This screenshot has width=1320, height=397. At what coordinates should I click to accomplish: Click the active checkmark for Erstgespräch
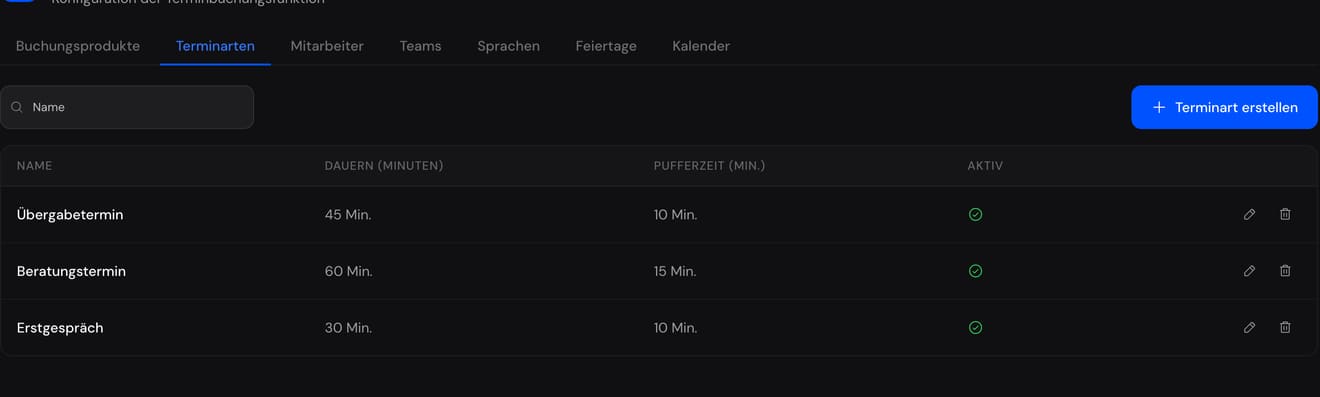click(x=976, y=327)
